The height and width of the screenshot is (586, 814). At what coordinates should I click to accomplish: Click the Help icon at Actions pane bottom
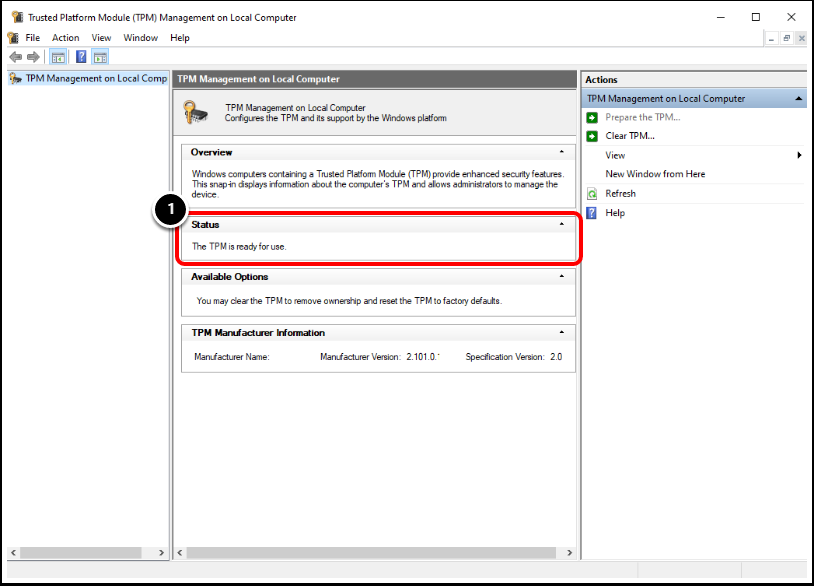tap(591, 213)
